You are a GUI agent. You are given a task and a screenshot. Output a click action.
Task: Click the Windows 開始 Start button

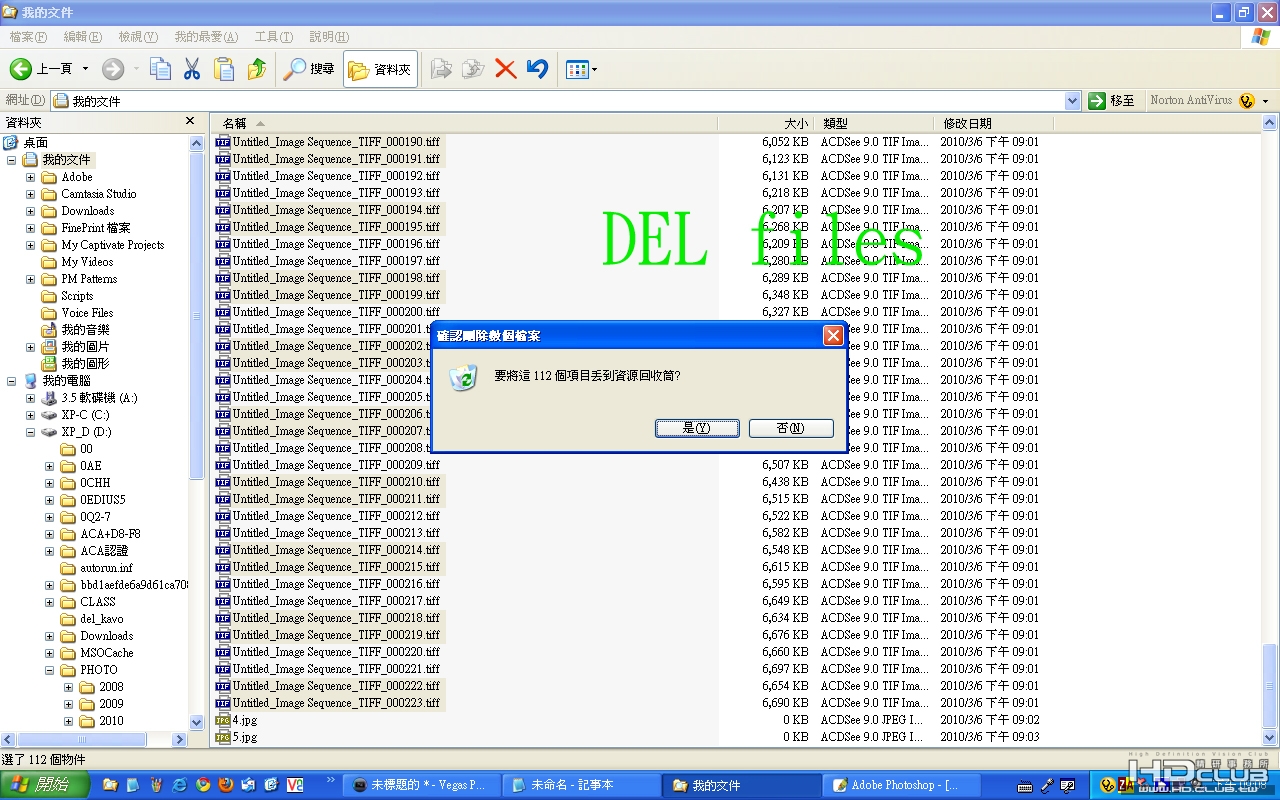44,785
